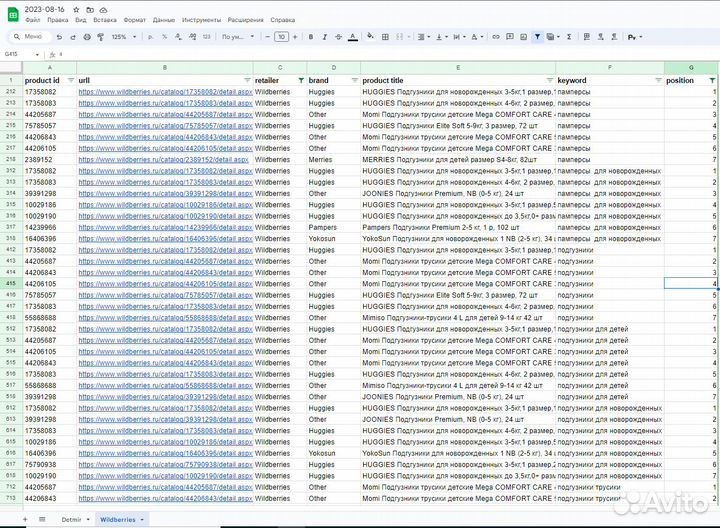Open the text color picker
This screenshot has height=528, width=720.
pos(354,37)
